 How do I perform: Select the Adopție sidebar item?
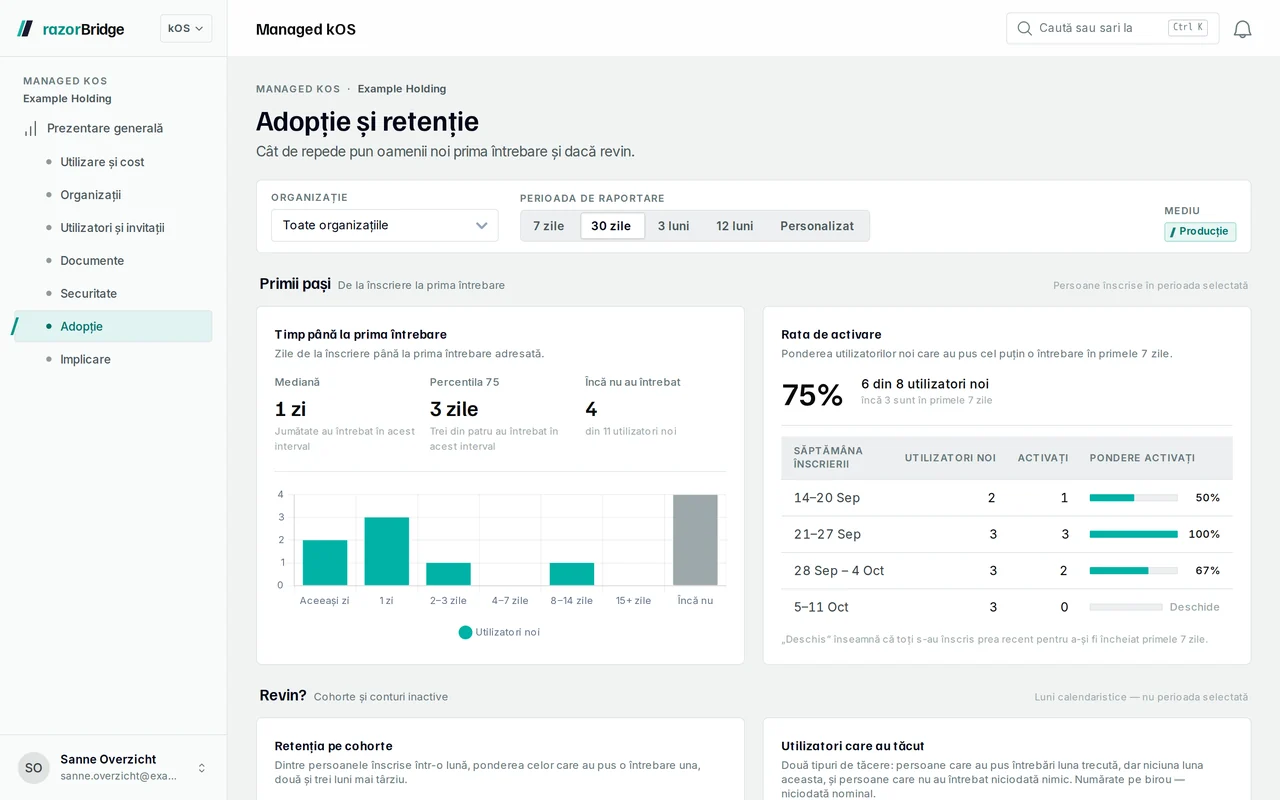[x=113, y=326]
